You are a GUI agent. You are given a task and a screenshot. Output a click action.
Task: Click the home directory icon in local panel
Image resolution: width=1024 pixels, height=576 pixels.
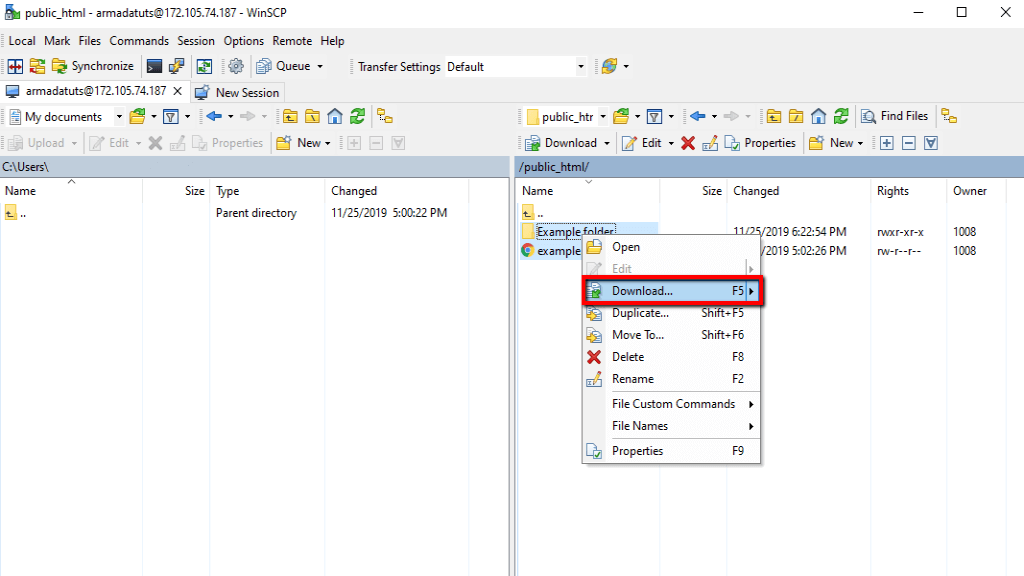pyautogui.click(x=334, y=117)
